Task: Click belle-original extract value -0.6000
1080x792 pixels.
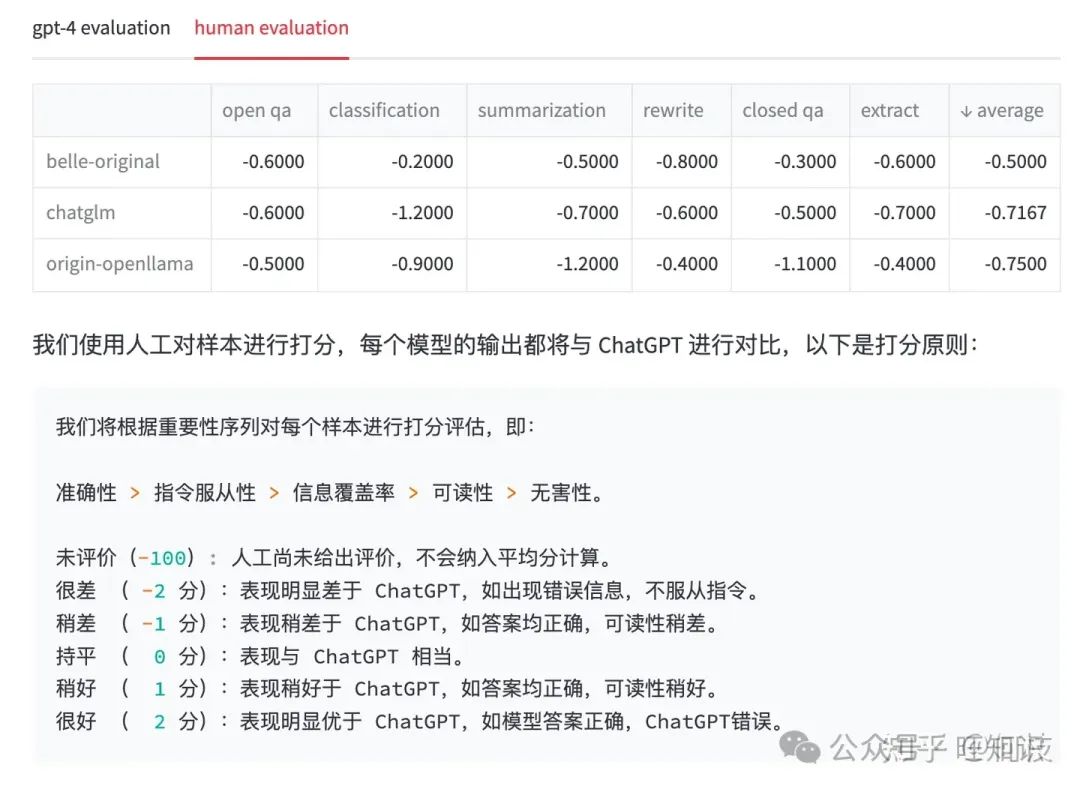Action: 904,161
